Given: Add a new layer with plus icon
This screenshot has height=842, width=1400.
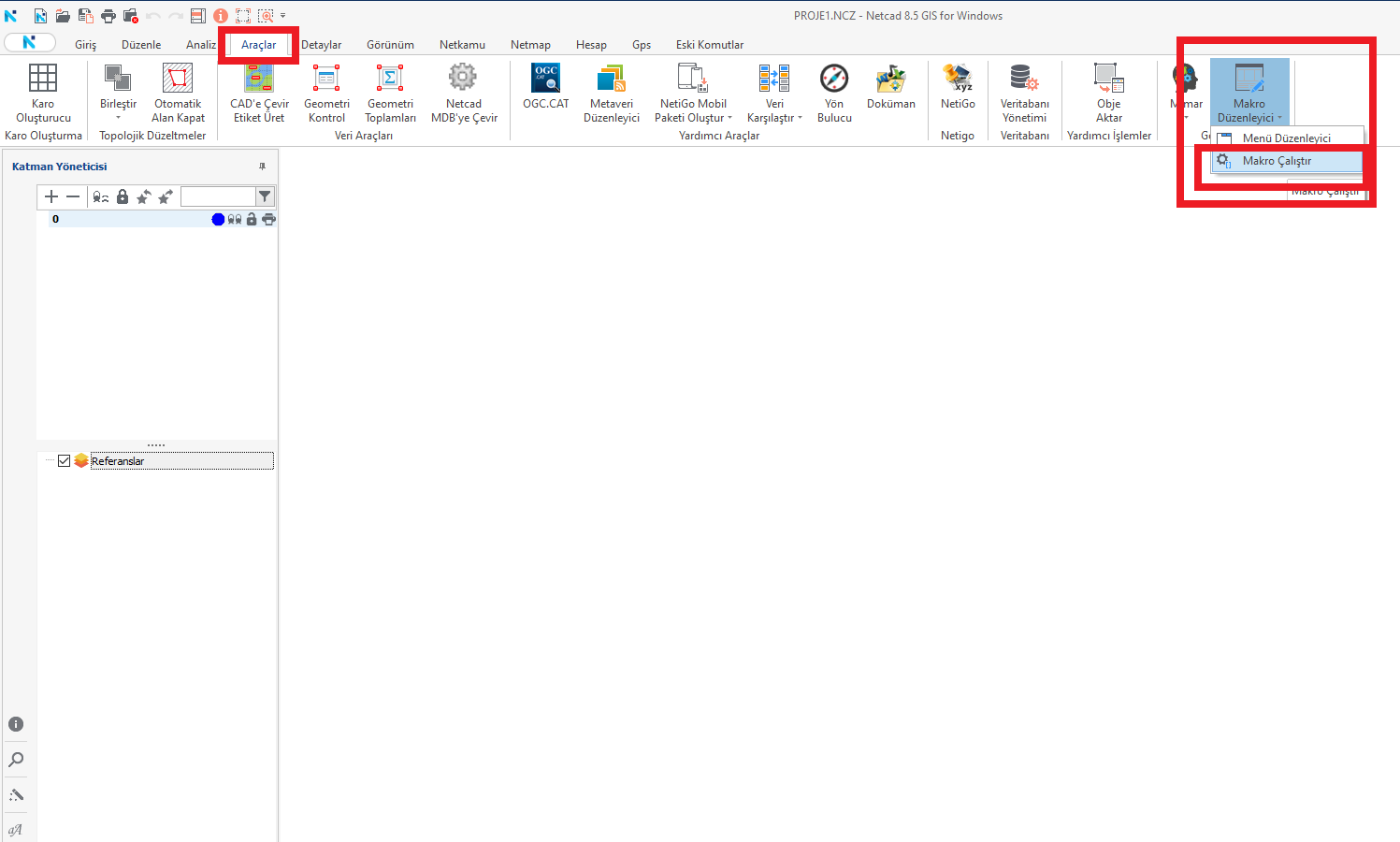Looking at the screenshot, I should pos(51,196).
